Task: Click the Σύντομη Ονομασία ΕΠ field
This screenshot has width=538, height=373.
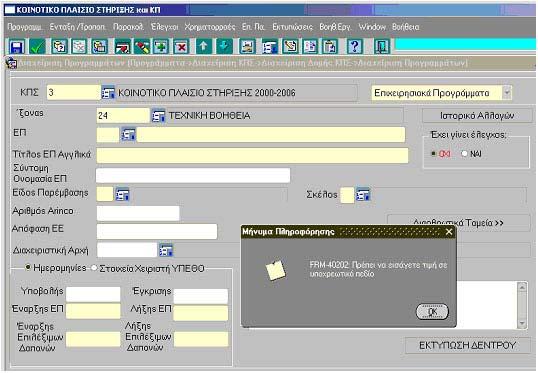Action: pyautogui.click(x=193, y=175)
